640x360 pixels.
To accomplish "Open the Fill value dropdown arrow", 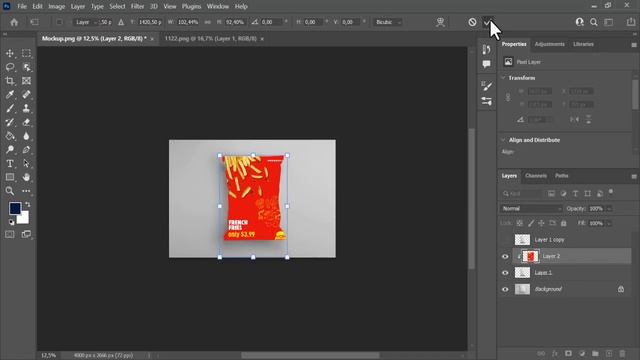I will point(609,223).
